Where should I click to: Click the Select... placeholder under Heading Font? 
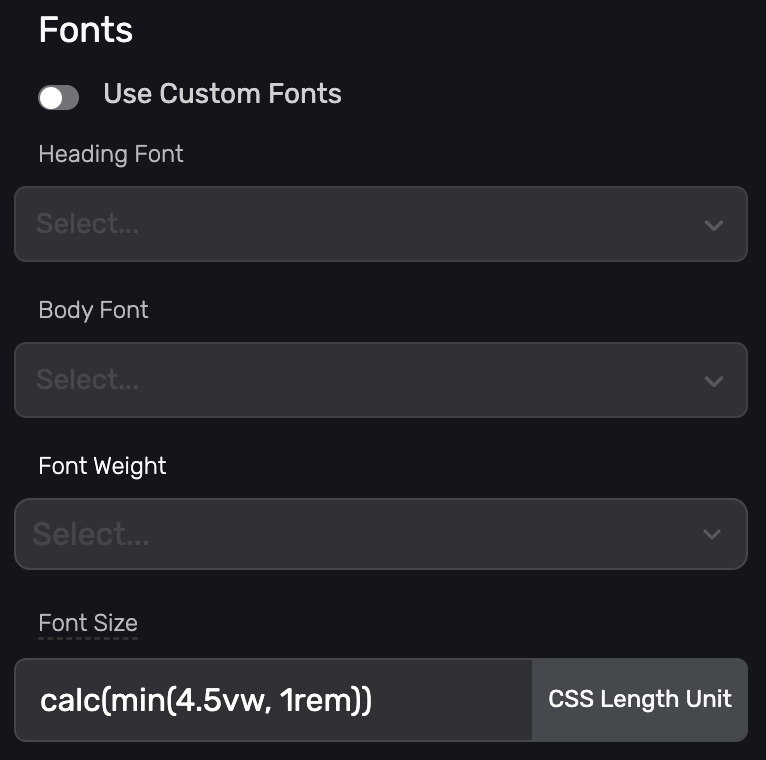(x=88, y=224)
